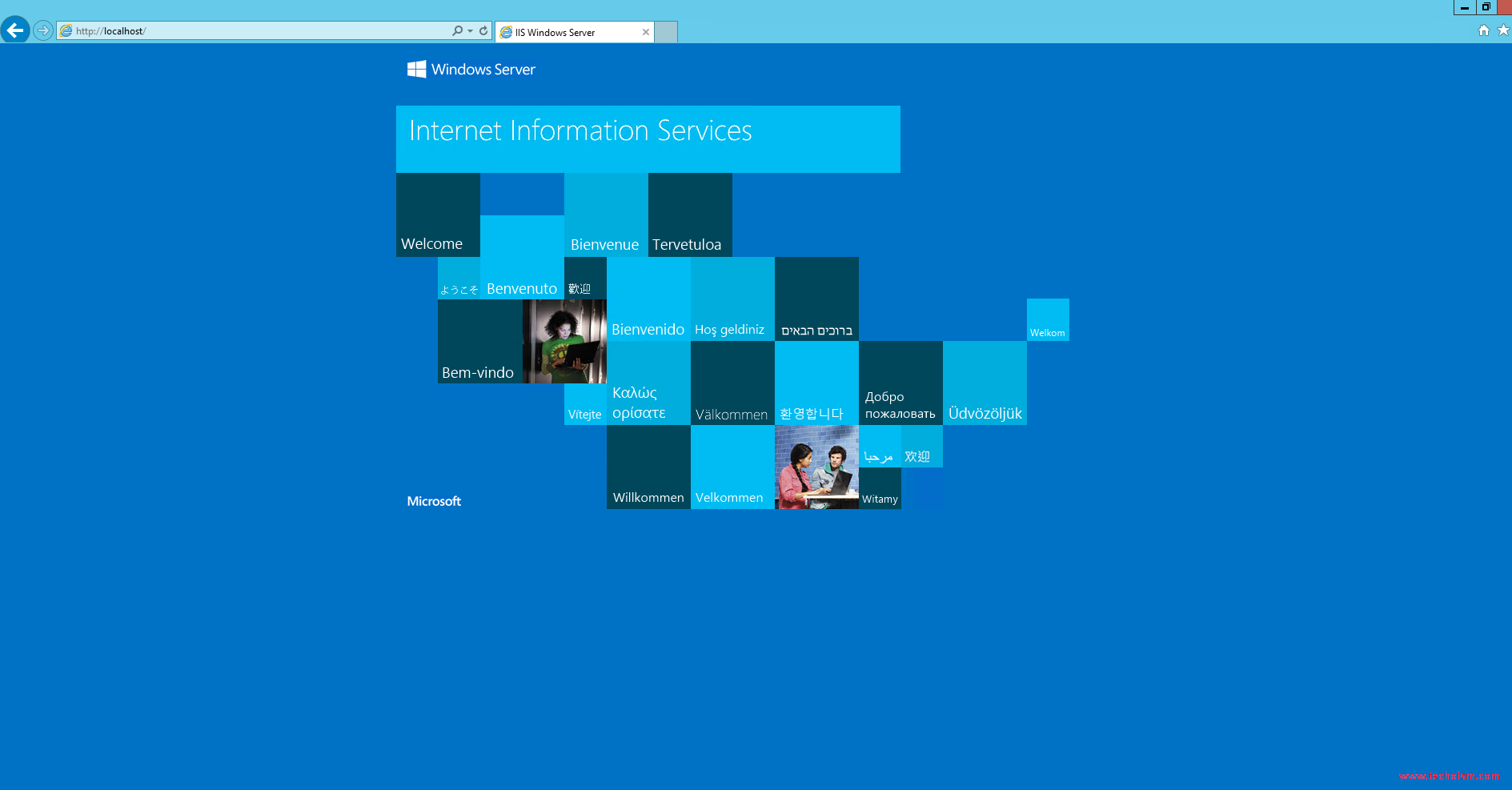Click the Hoş geldiniz tile
The image size is (1512, 790).
(x=732, y=299)
